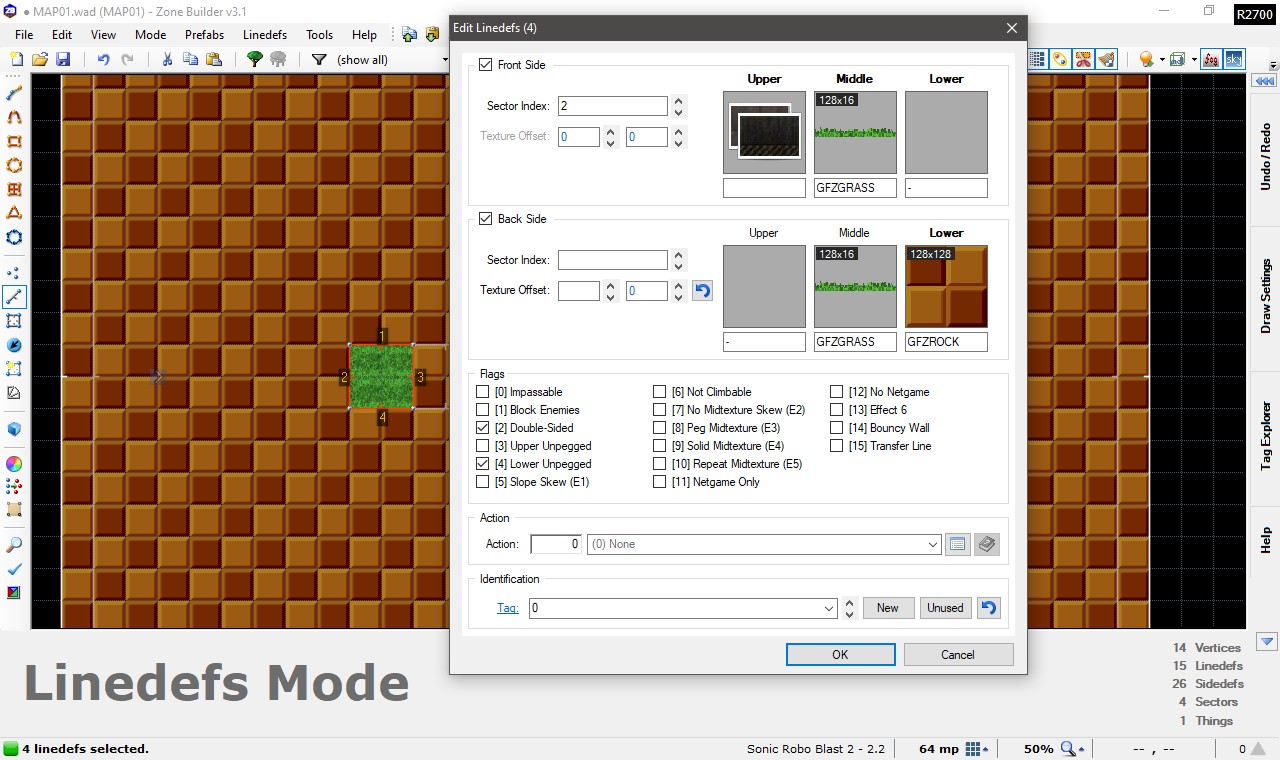Reset back side texture offset arrow
Viewport: 1280px width, 760px height.
[702, 291]
